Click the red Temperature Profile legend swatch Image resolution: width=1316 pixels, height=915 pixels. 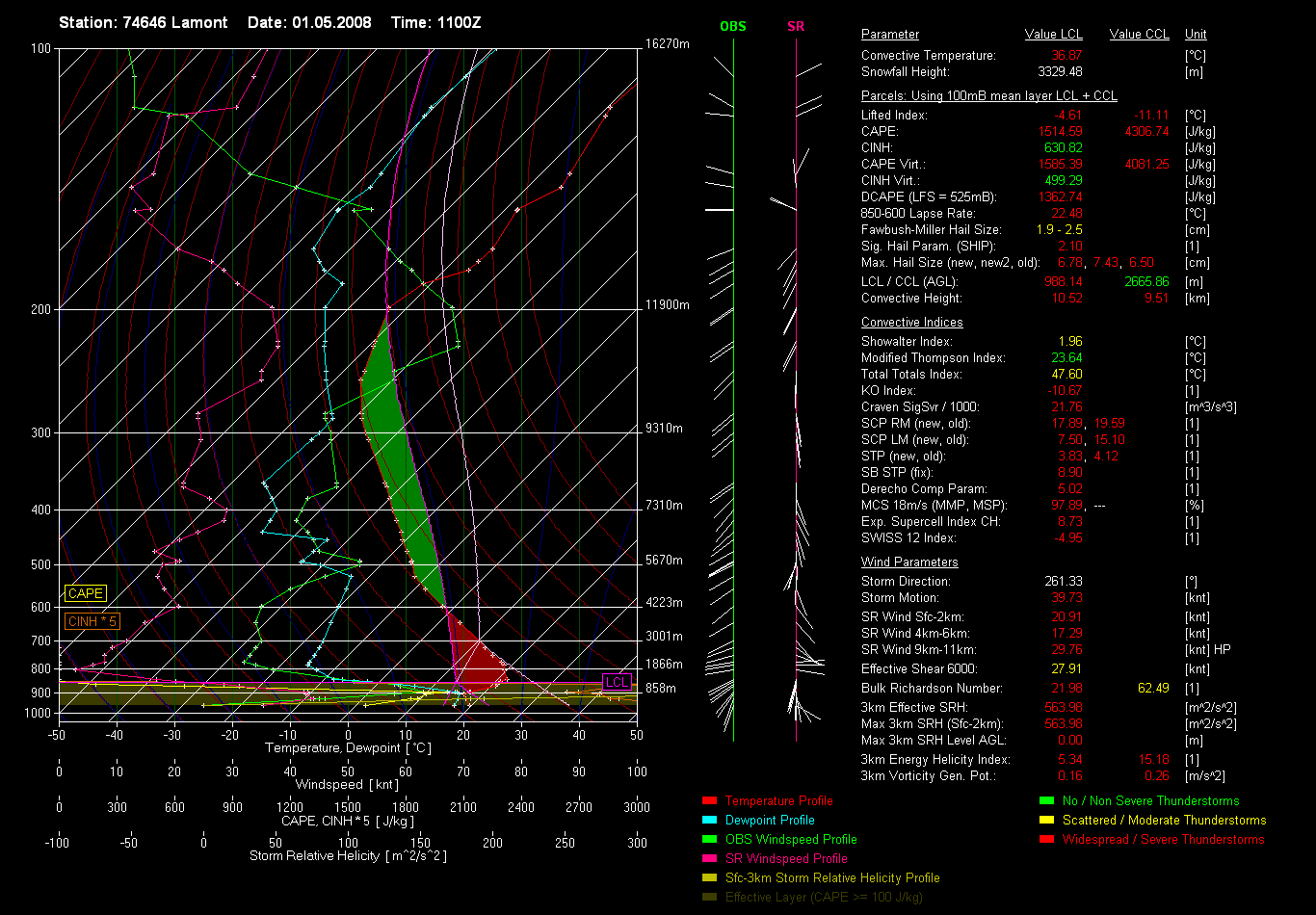pyautogui.click(x=709, y=800)
